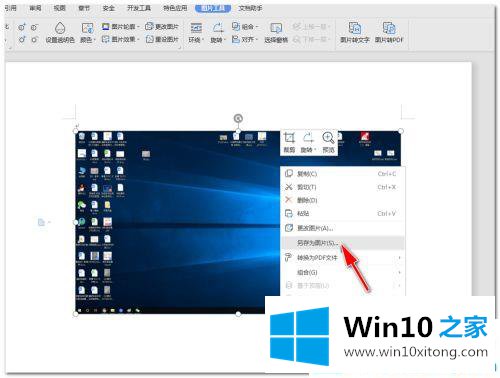Switch to the 章节 tab
Viewport: 500px width, 378px height.
pos(84,8)
